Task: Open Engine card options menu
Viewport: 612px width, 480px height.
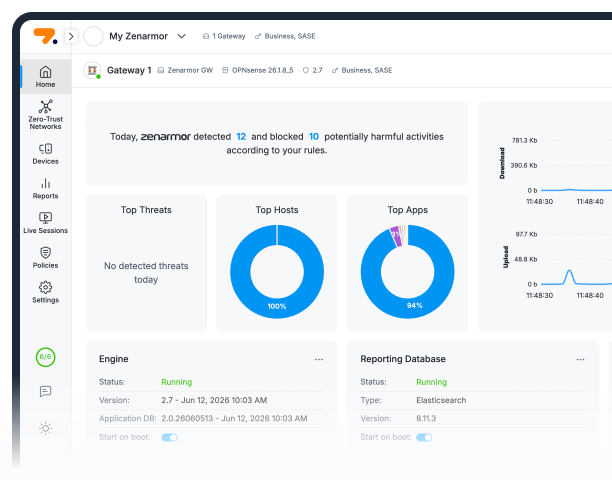Action: point(319,359)
